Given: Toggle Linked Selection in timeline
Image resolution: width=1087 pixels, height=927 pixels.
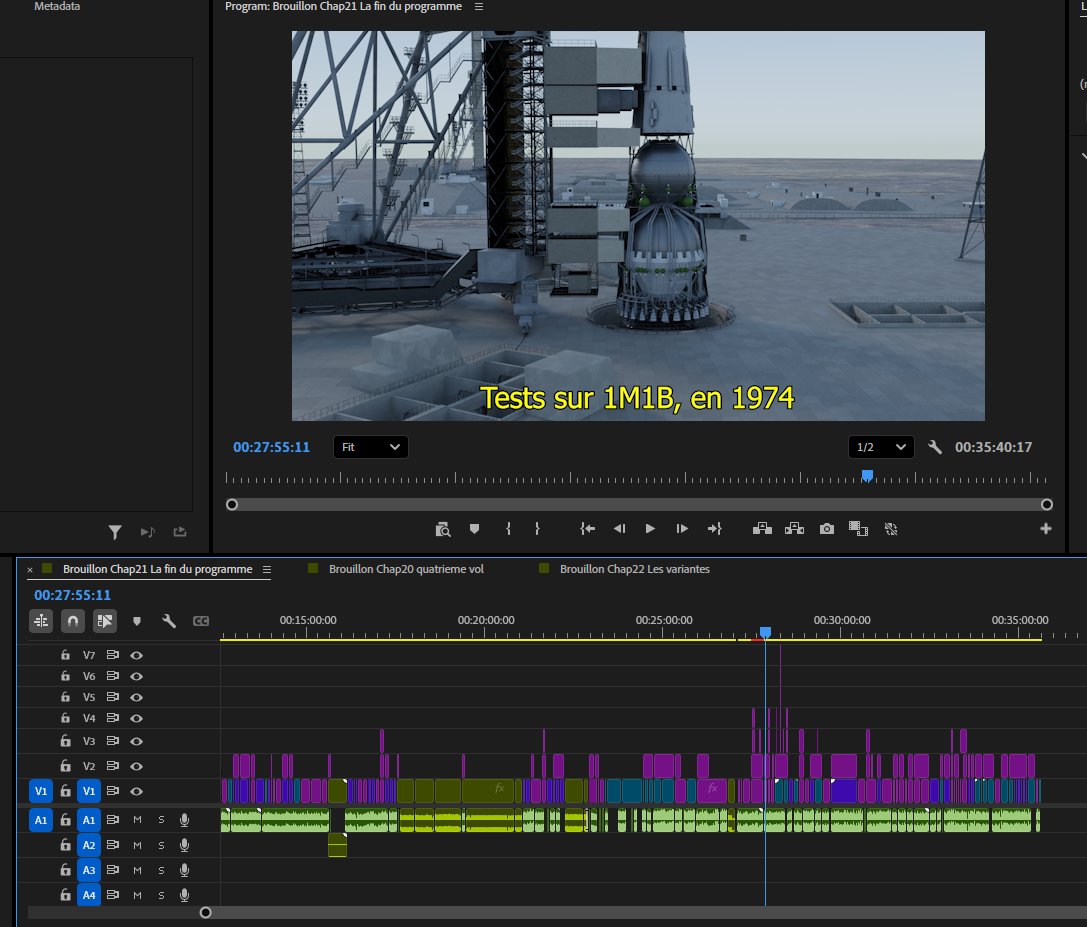Looking at the screenshot, I should point(104,621).
